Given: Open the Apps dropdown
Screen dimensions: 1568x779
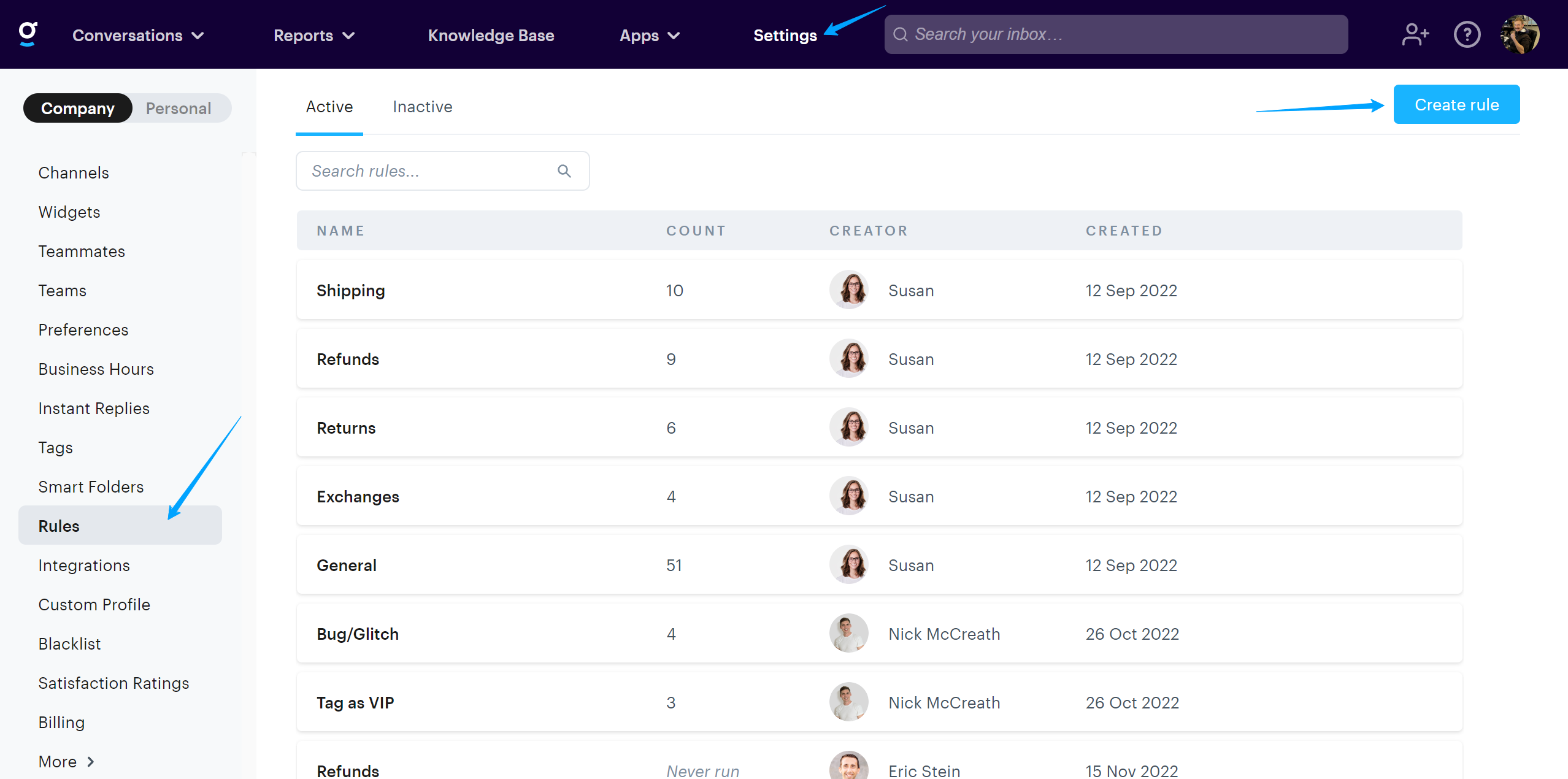Looking at the screenshot, I should click(x=650, y=36).
